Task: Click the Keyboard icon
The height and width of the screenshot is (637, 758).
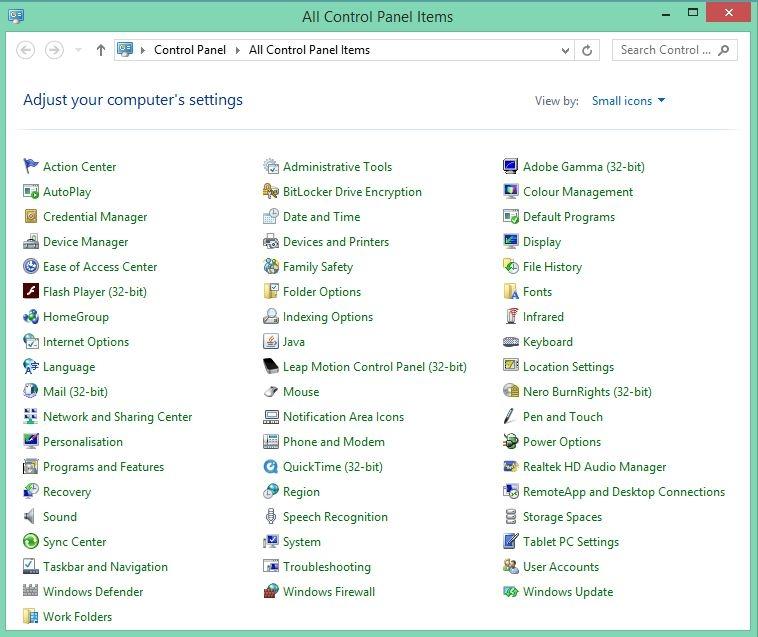Action: coord(510,341)
